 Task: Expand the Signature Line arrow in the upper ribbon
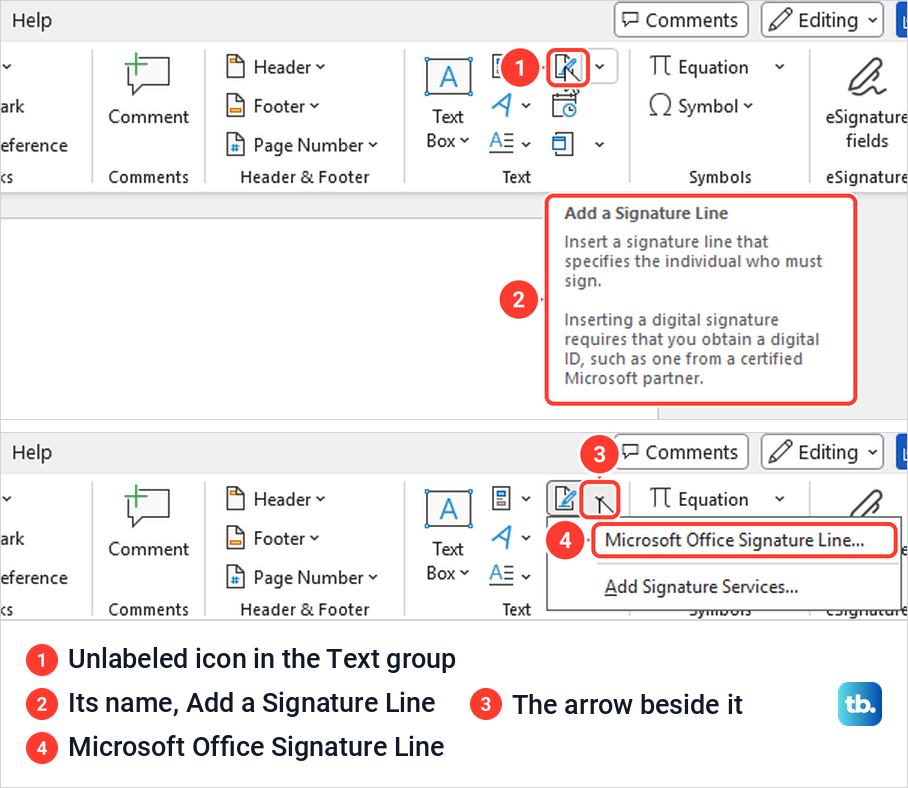coord(600,67)
